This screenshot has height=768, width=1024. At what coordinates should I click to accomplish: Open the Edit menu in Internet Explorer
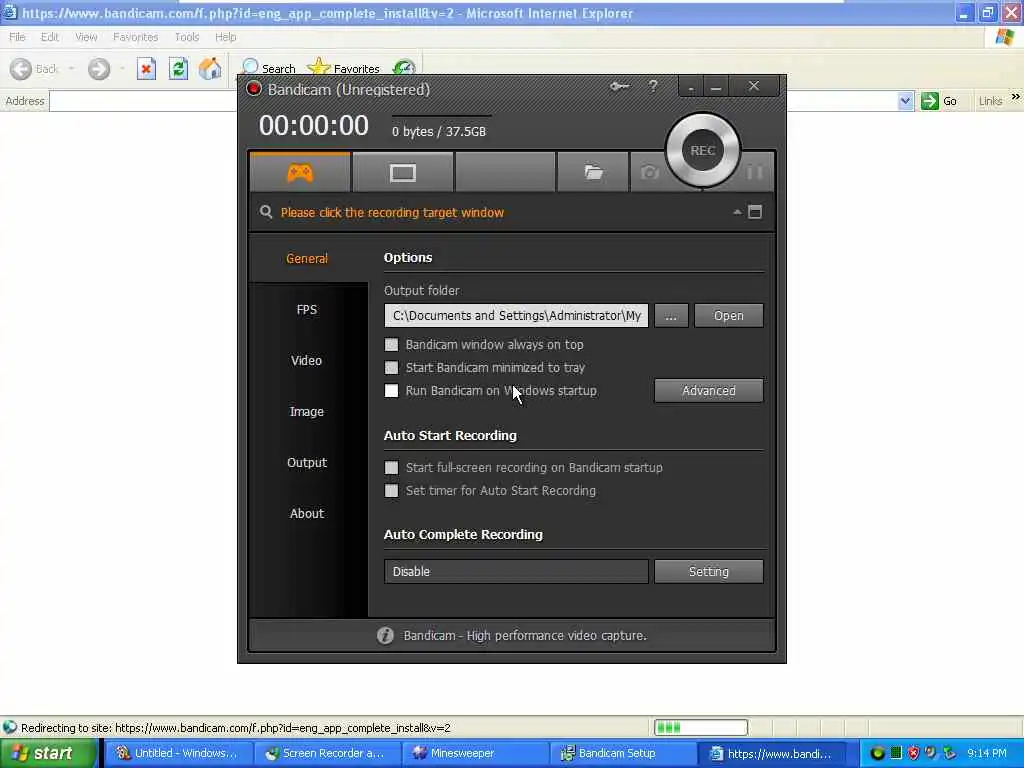pyautogui.click(x=50, y=37)
